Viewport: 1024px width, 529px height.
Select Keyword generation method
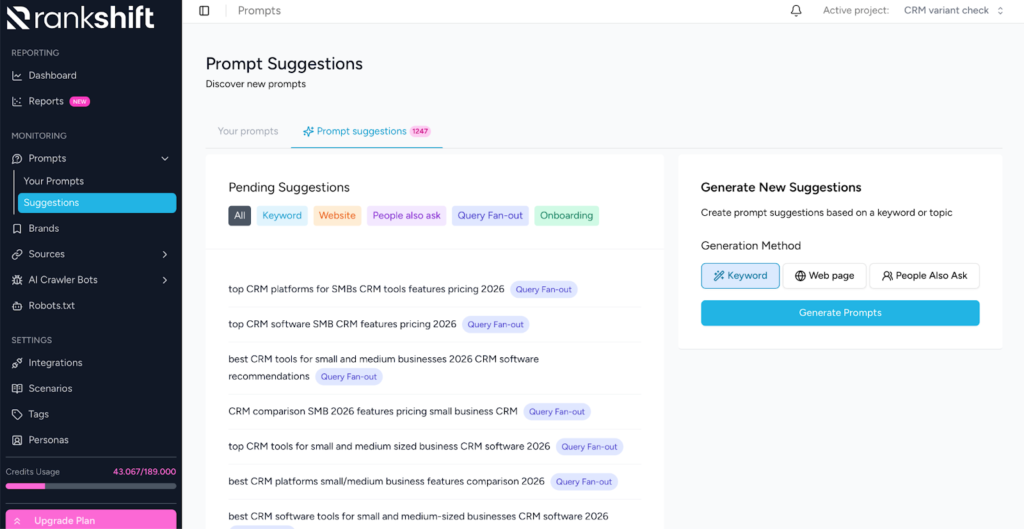coord(740,276)
